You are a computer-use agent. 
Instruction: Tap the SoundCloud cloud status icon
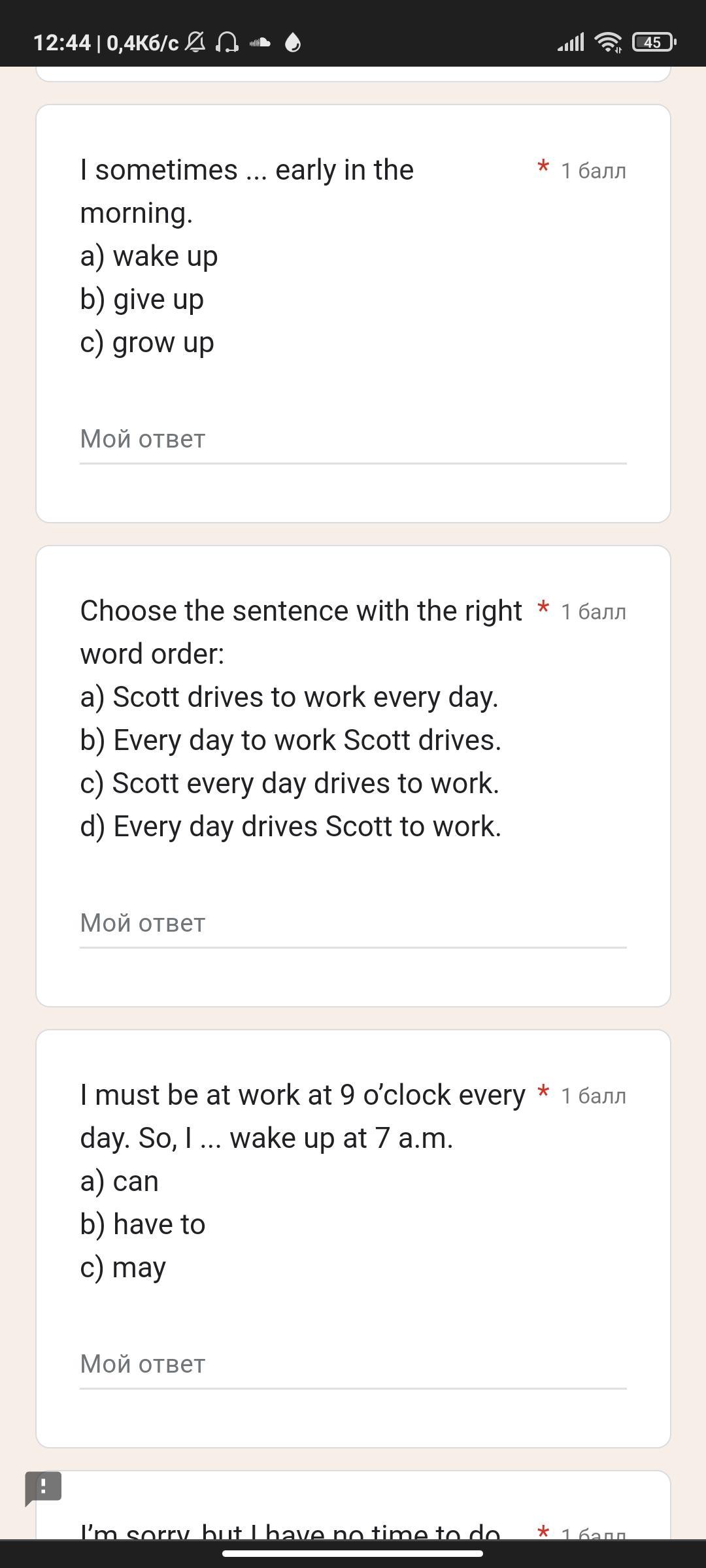[260, 42]
